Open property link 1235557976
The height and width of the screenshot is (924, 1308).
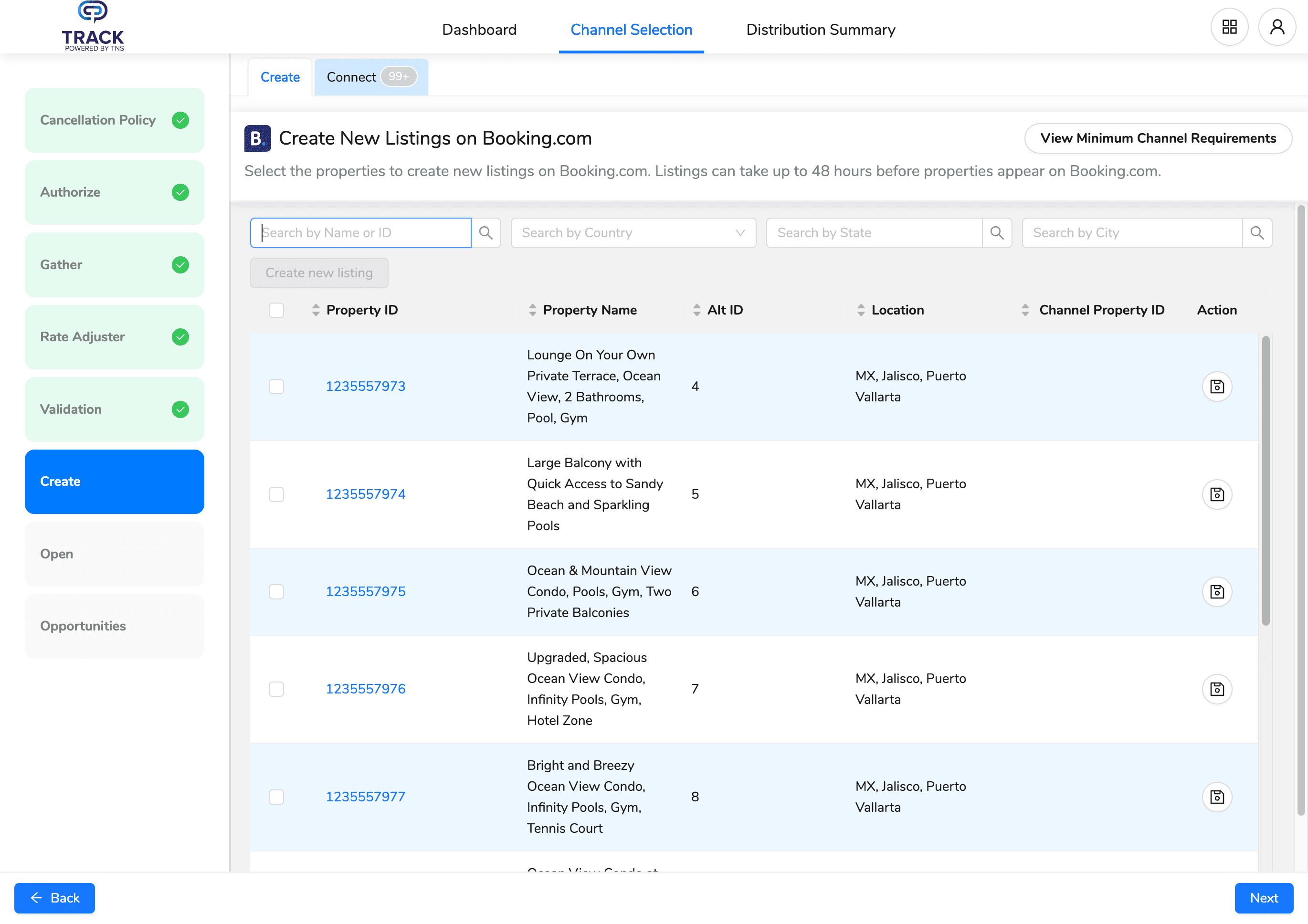365,689
